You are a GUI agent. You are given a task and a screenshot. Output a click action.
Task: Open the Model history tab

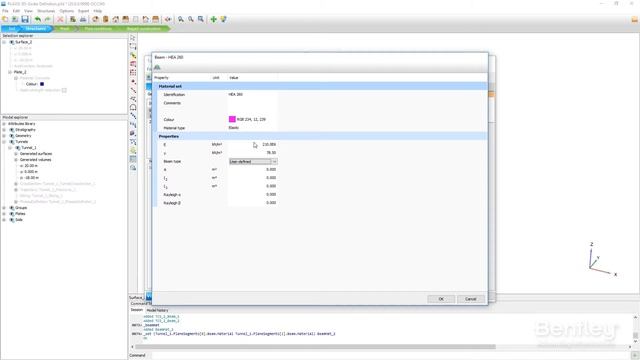(x=157, y=310)
